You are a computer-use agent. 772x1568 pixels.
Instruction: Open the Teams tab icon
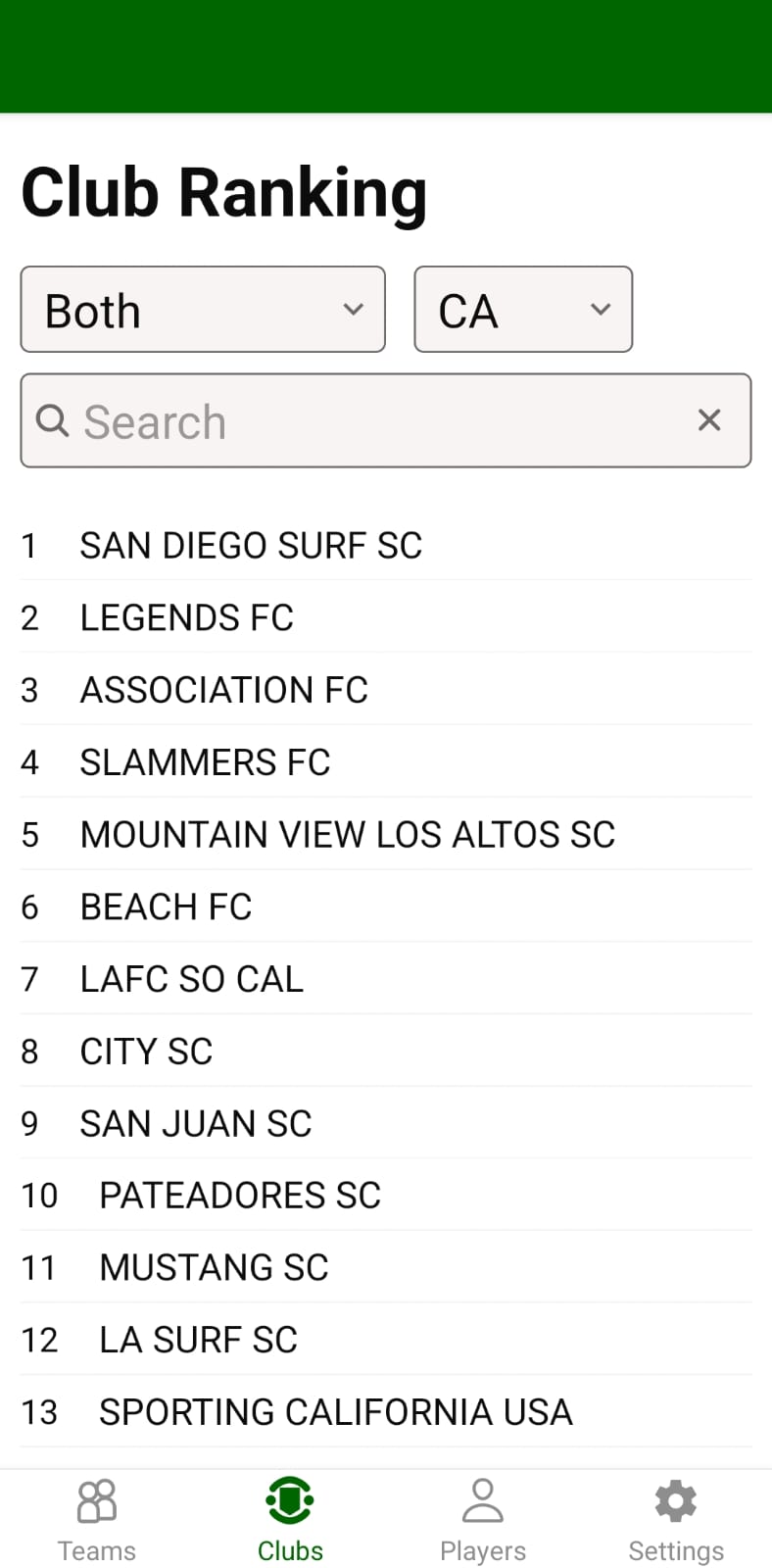point(96,1500)
